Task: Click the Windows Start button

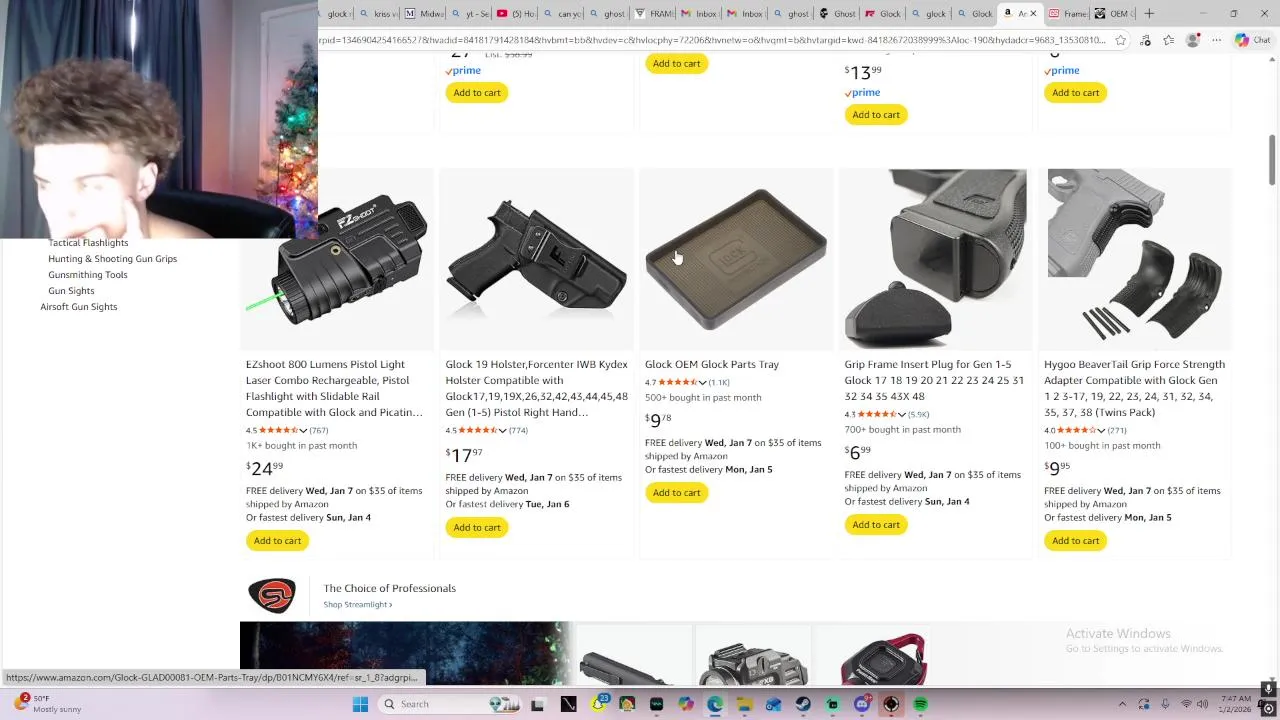Action: tap(360, 704)
